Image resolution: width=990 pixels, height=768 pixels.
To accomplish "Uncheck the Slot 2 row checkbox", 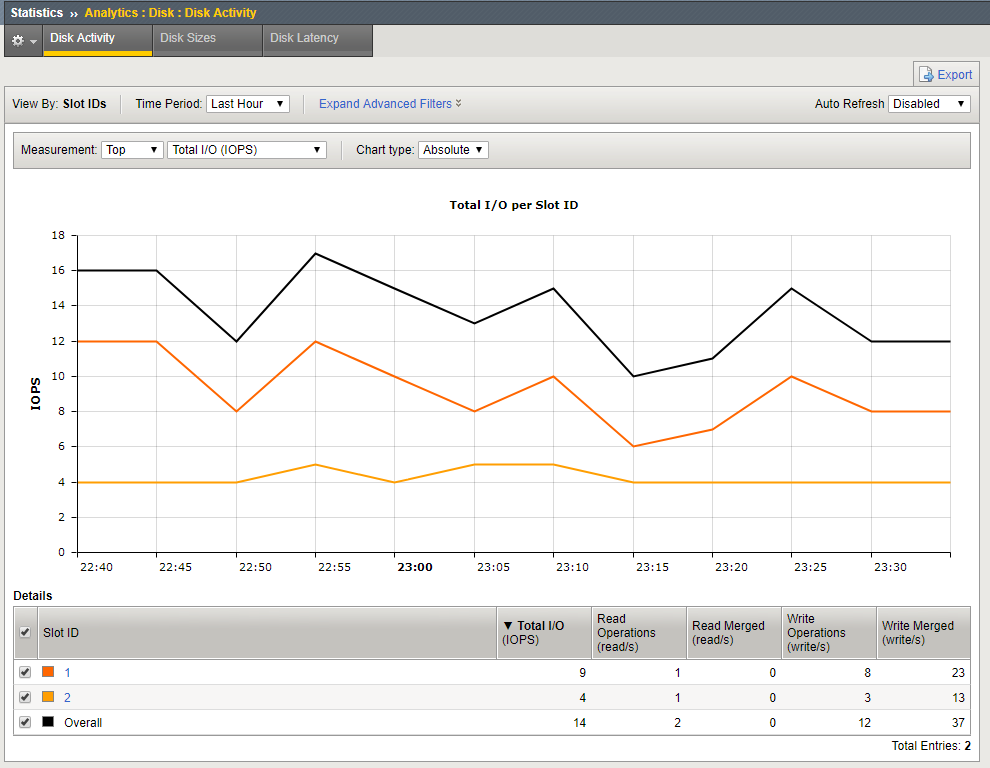I will pos(25,697).
